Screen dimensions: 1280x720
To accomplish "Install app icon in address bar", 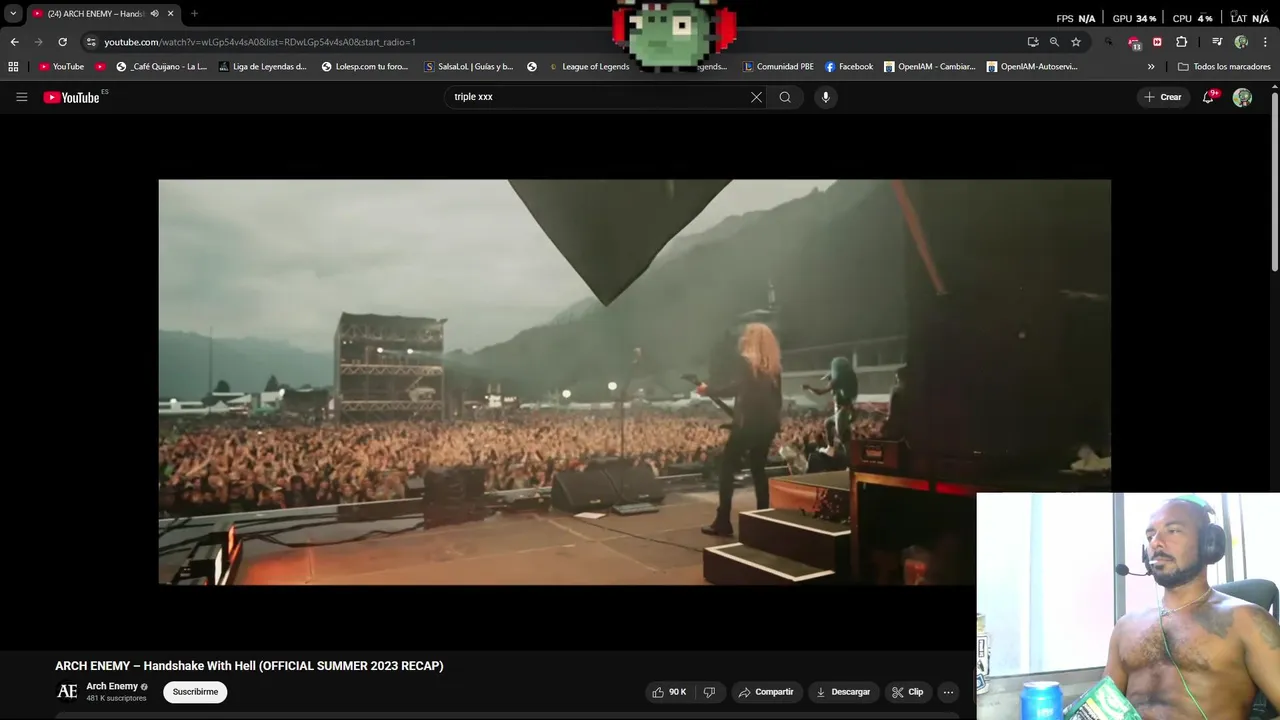I will click(1033, 42).
